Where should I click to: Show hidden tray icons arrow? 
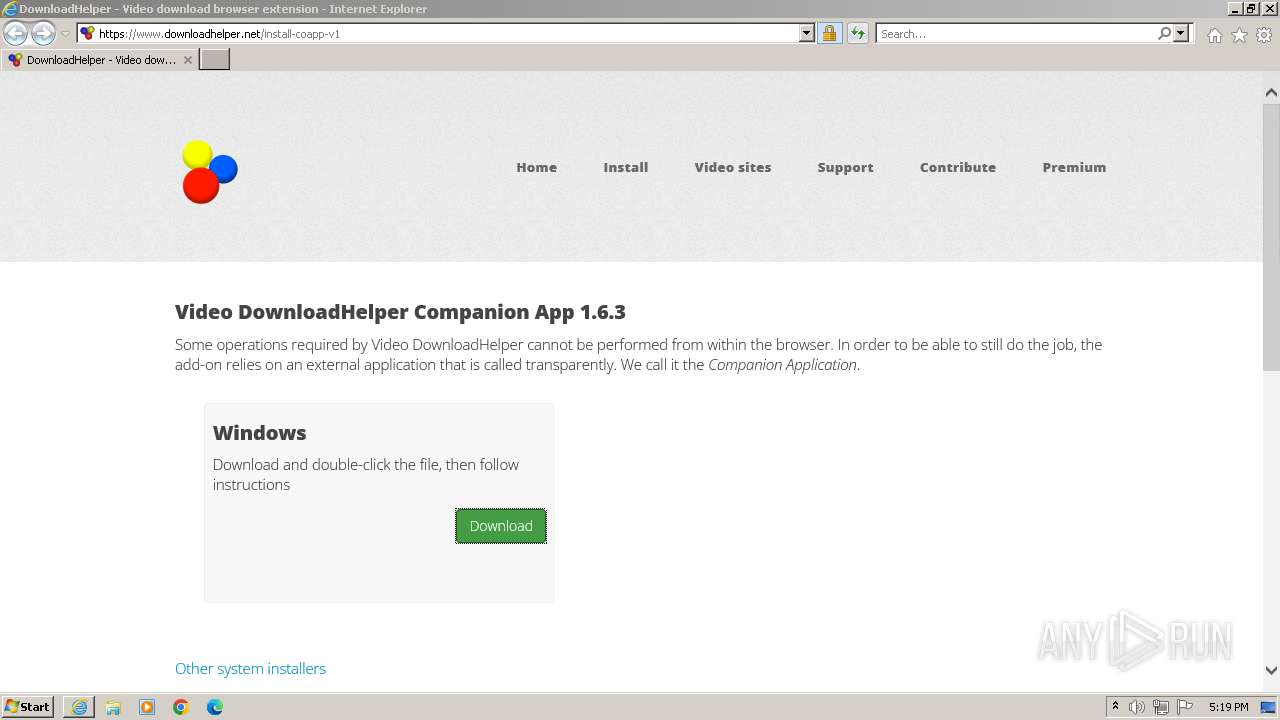pyautogui.click(x=1115, y=707)
